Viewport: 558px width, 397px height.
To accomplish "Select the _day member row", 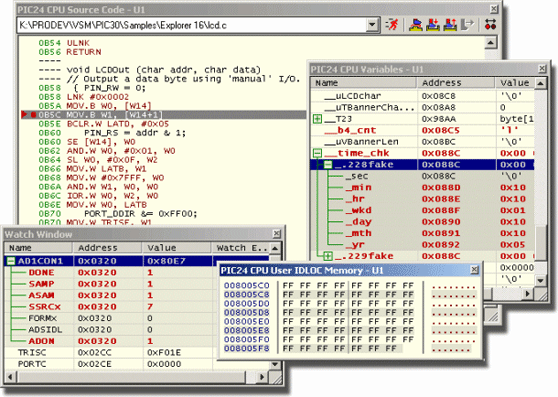I will [422, 222].
